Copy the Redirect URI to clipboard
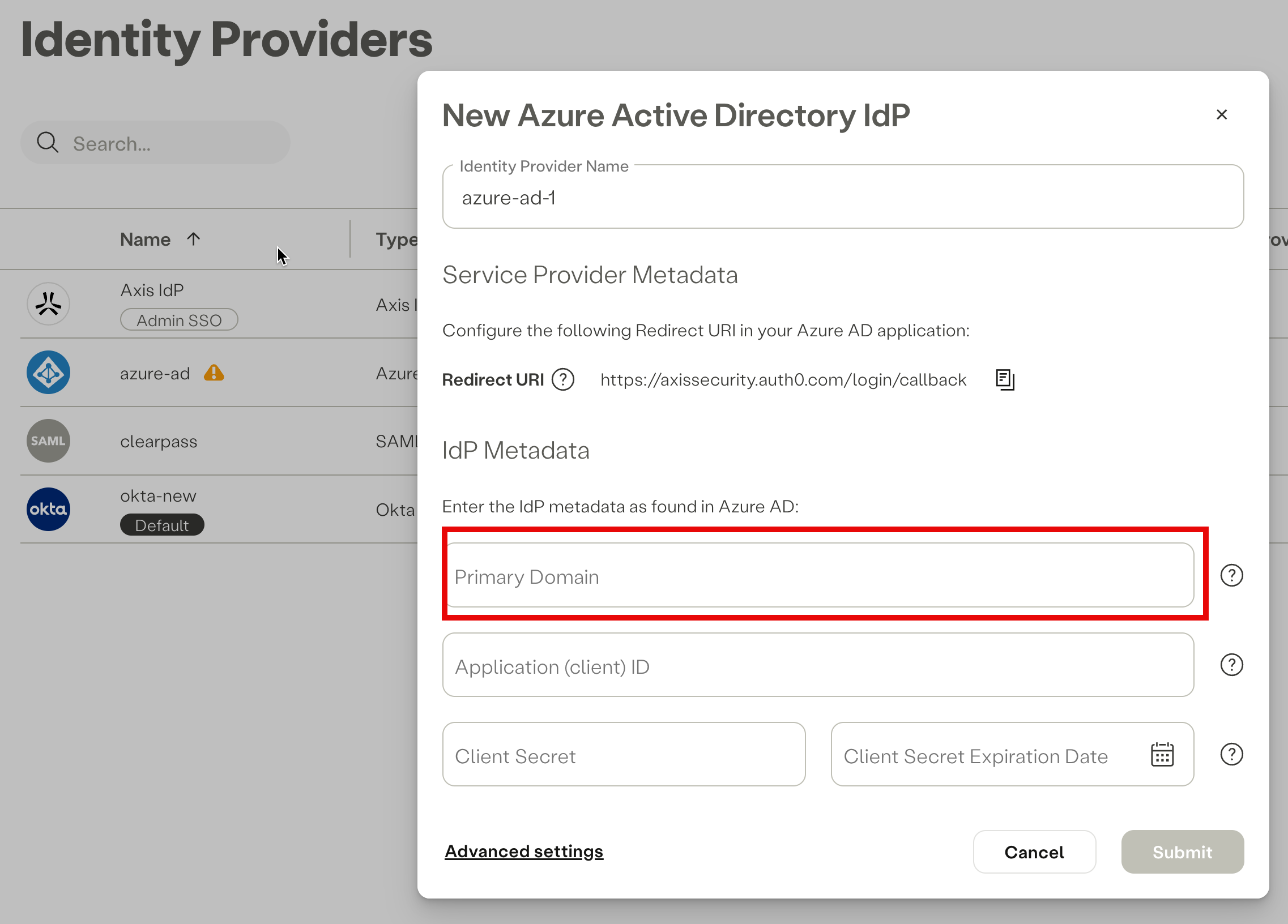The height and width of the screenshot is (924, 1288). tap(1005, 380)
